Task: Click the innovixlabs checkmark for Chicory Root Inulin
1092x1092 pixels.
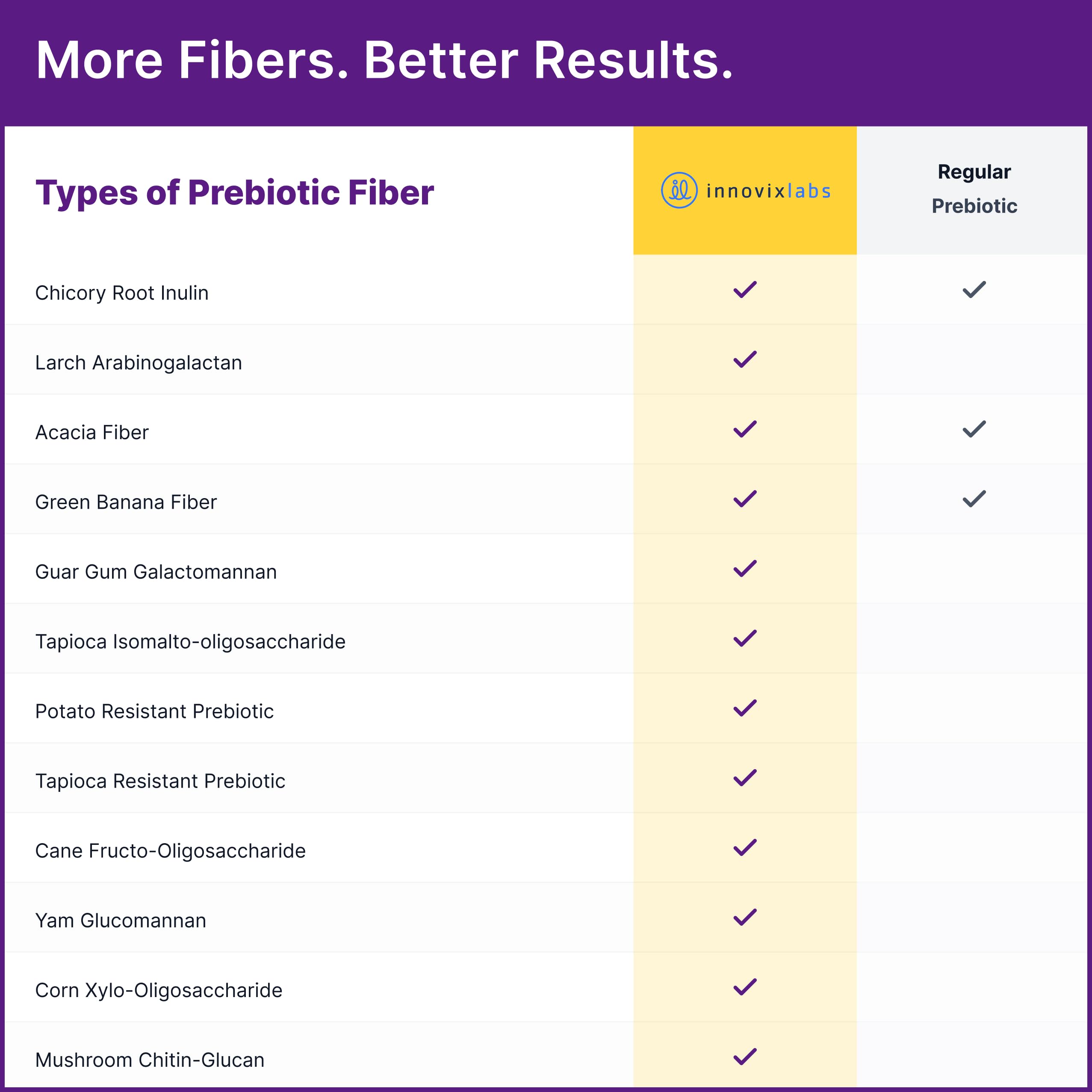Action: (744, 289)
